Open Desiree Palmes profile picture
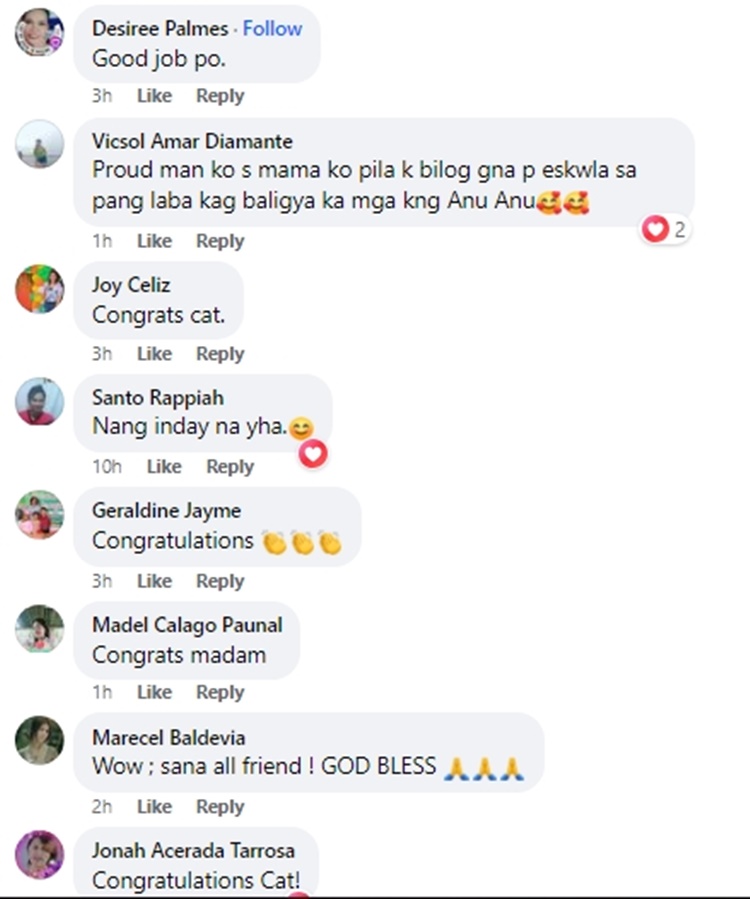 (39, 32)
